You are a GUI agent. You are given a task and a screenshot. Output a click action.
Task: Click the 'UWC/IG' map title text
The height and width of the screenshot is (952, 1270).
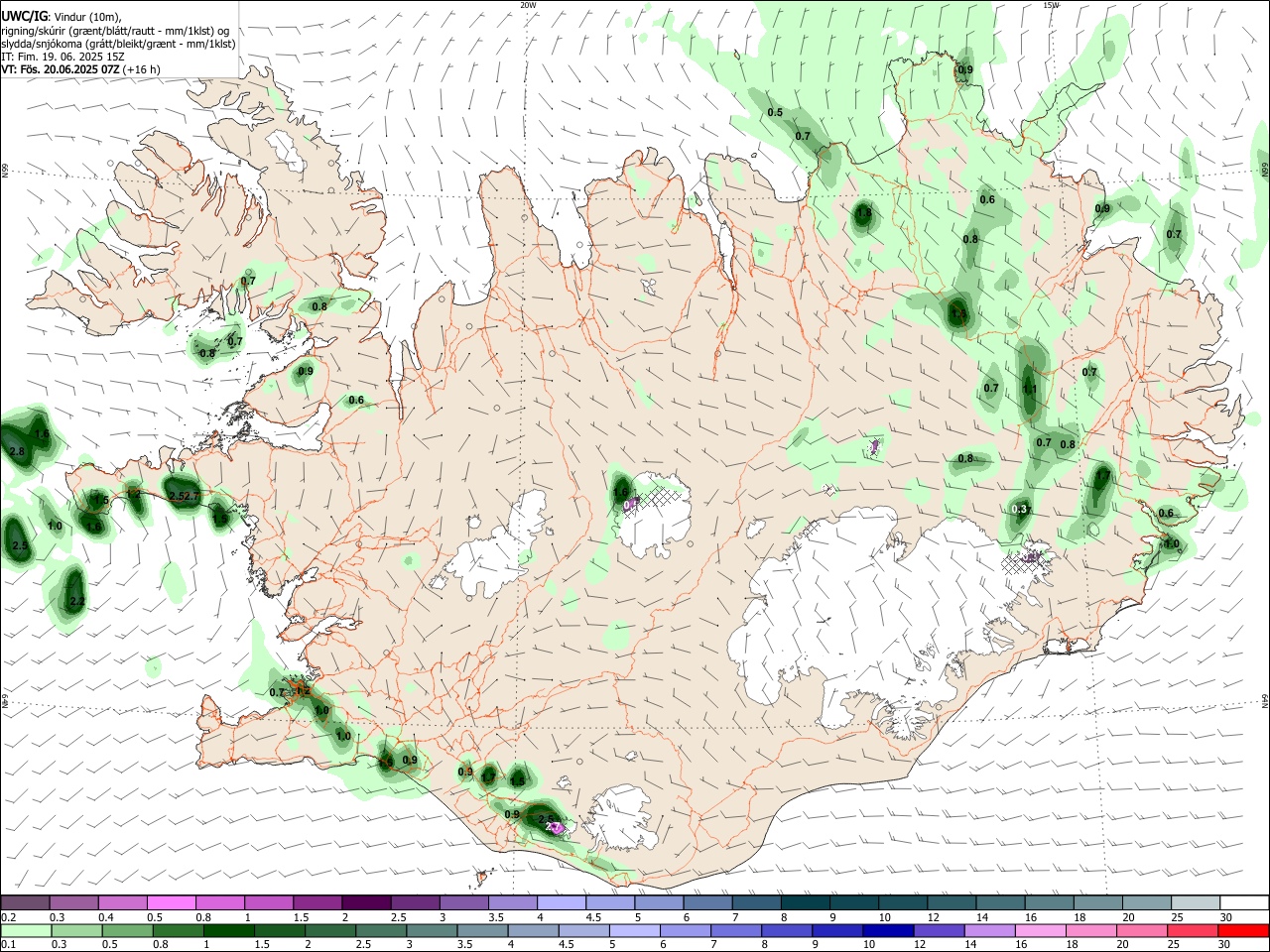(x=24, y=17)
